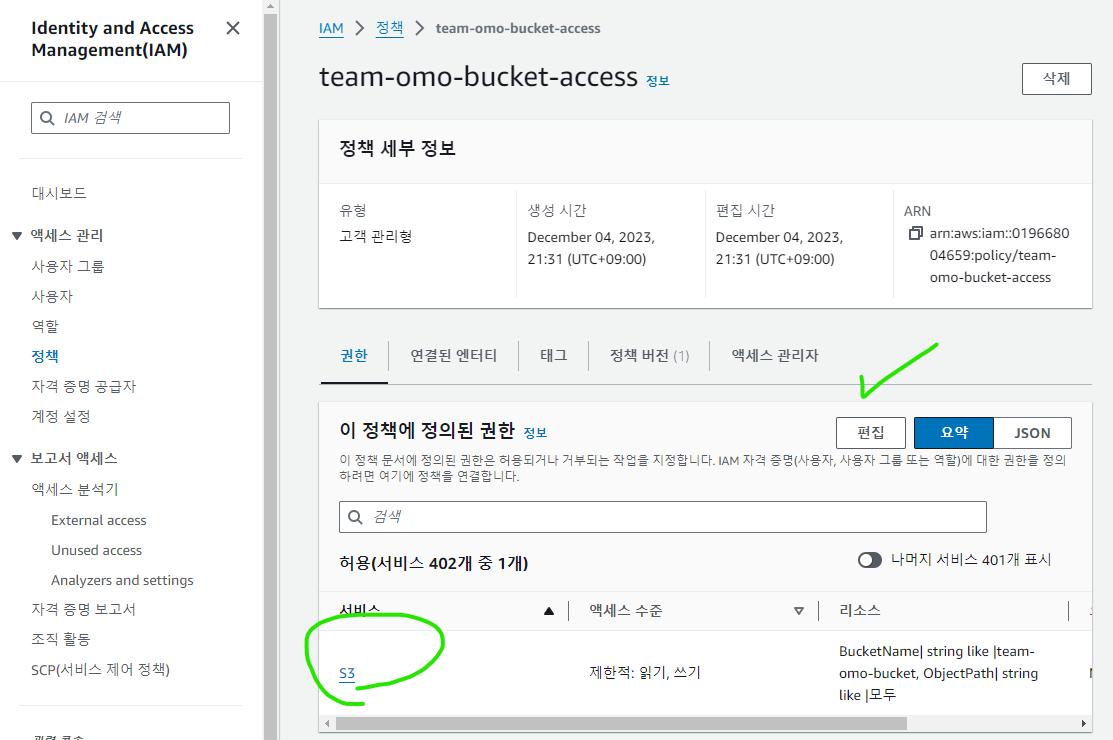Open 대시보드 in the sidebar

[x=59, y=193]
